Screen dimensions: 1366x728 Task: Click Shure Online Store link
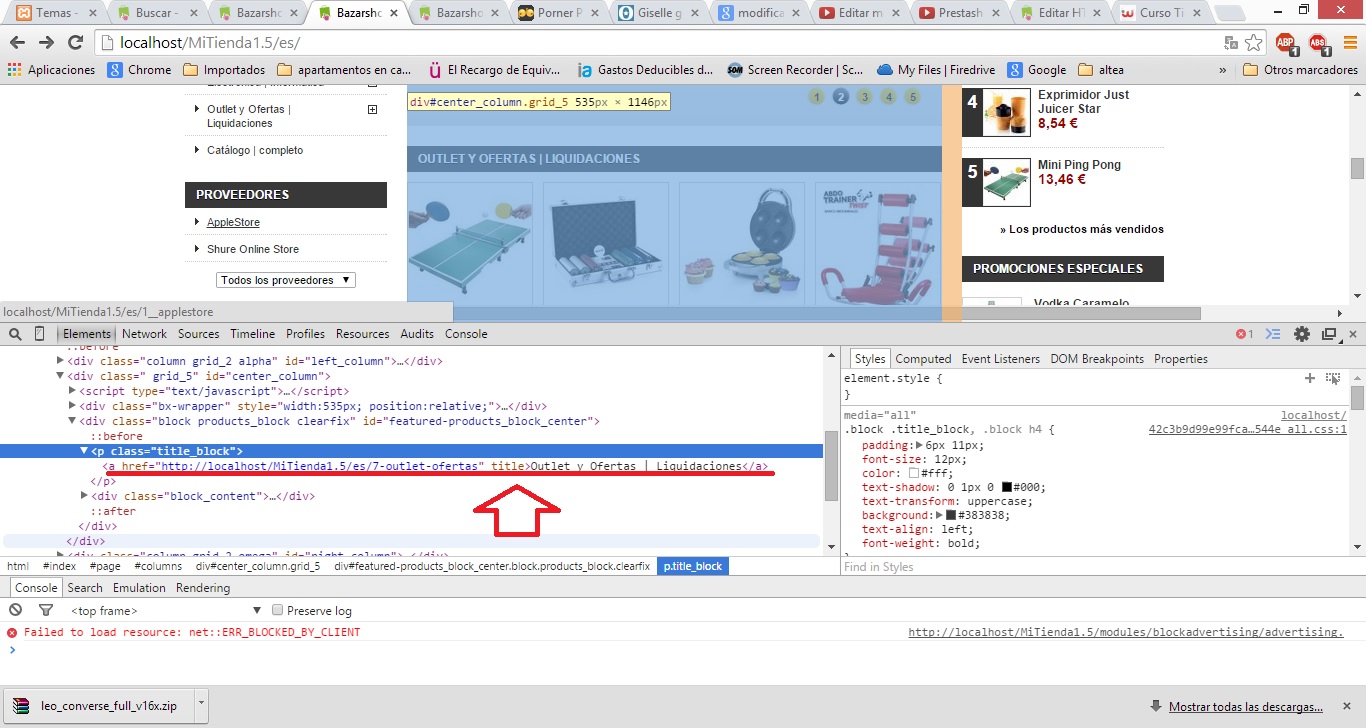click(x=253, y=249)
